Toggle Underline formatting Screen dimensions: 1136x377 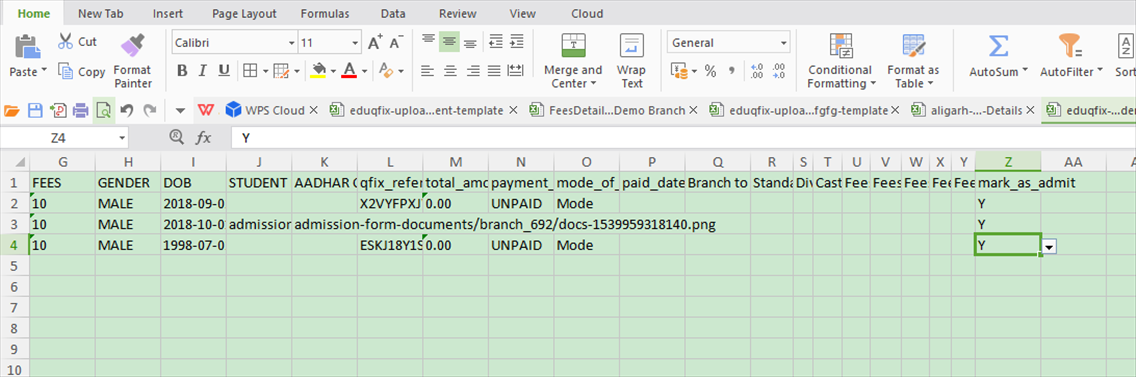tap(225, 71)
